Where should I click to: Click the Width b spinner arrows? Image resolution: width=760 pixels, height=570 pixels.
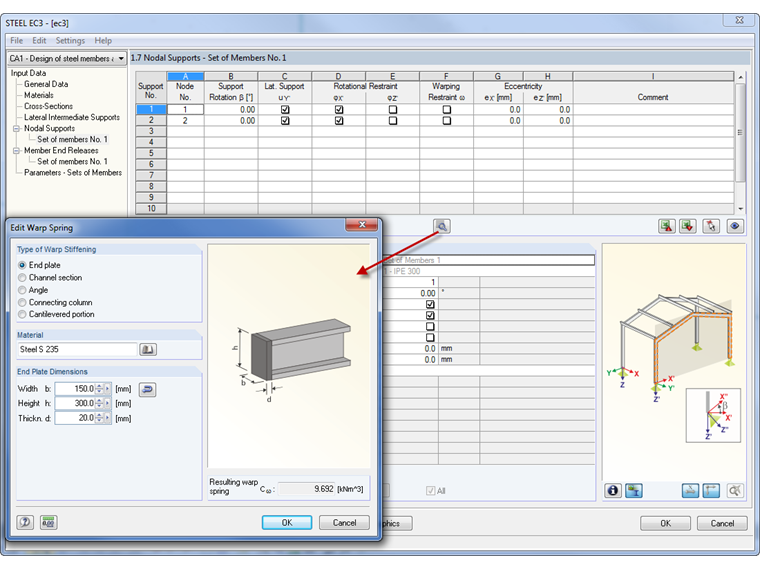click(x=99, y=389)
